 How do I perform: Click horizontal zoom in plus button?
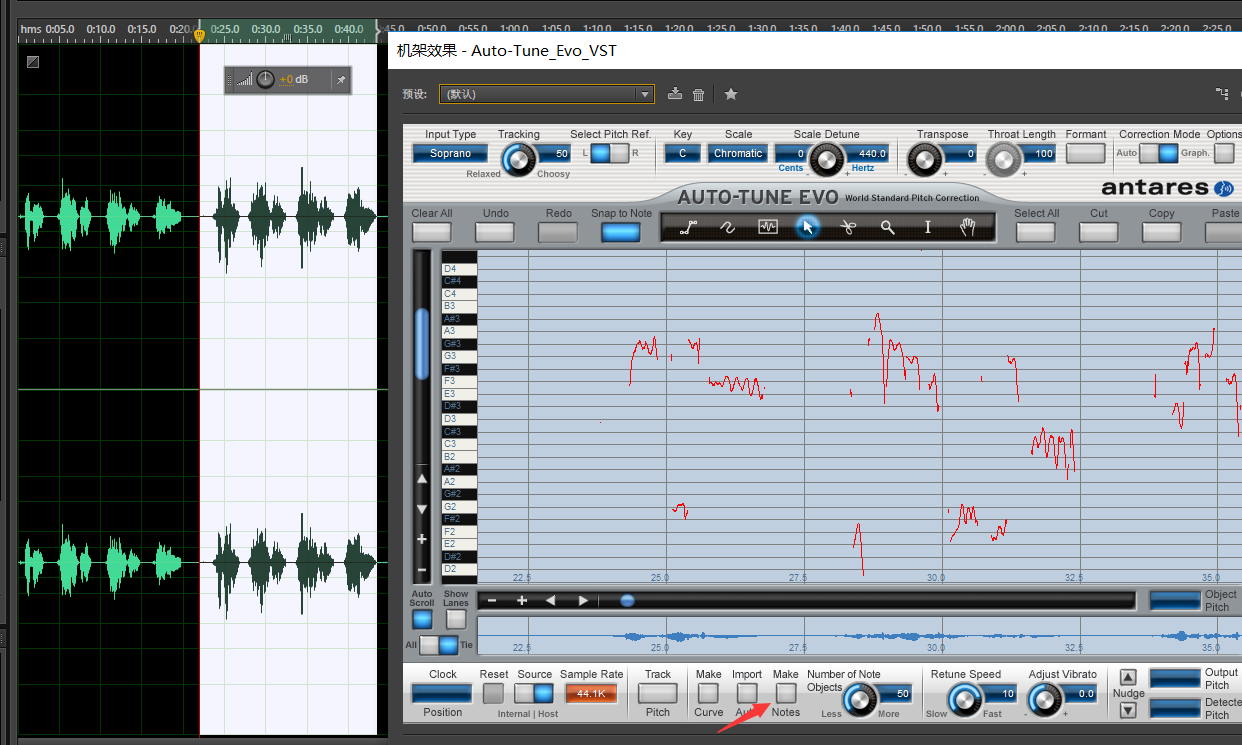pos(521,600)
